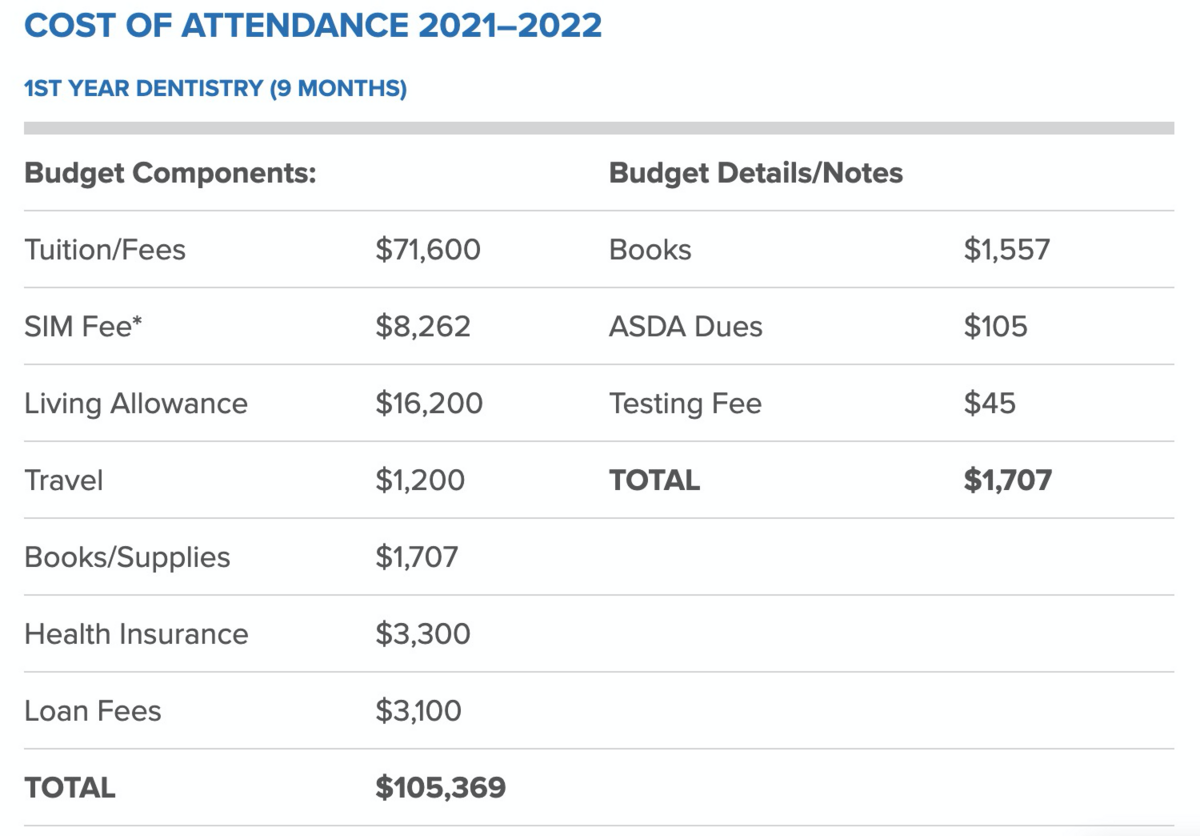Click the Books/Supplies row label
This screenshot has height=836, width=1200.
[127, 557]
